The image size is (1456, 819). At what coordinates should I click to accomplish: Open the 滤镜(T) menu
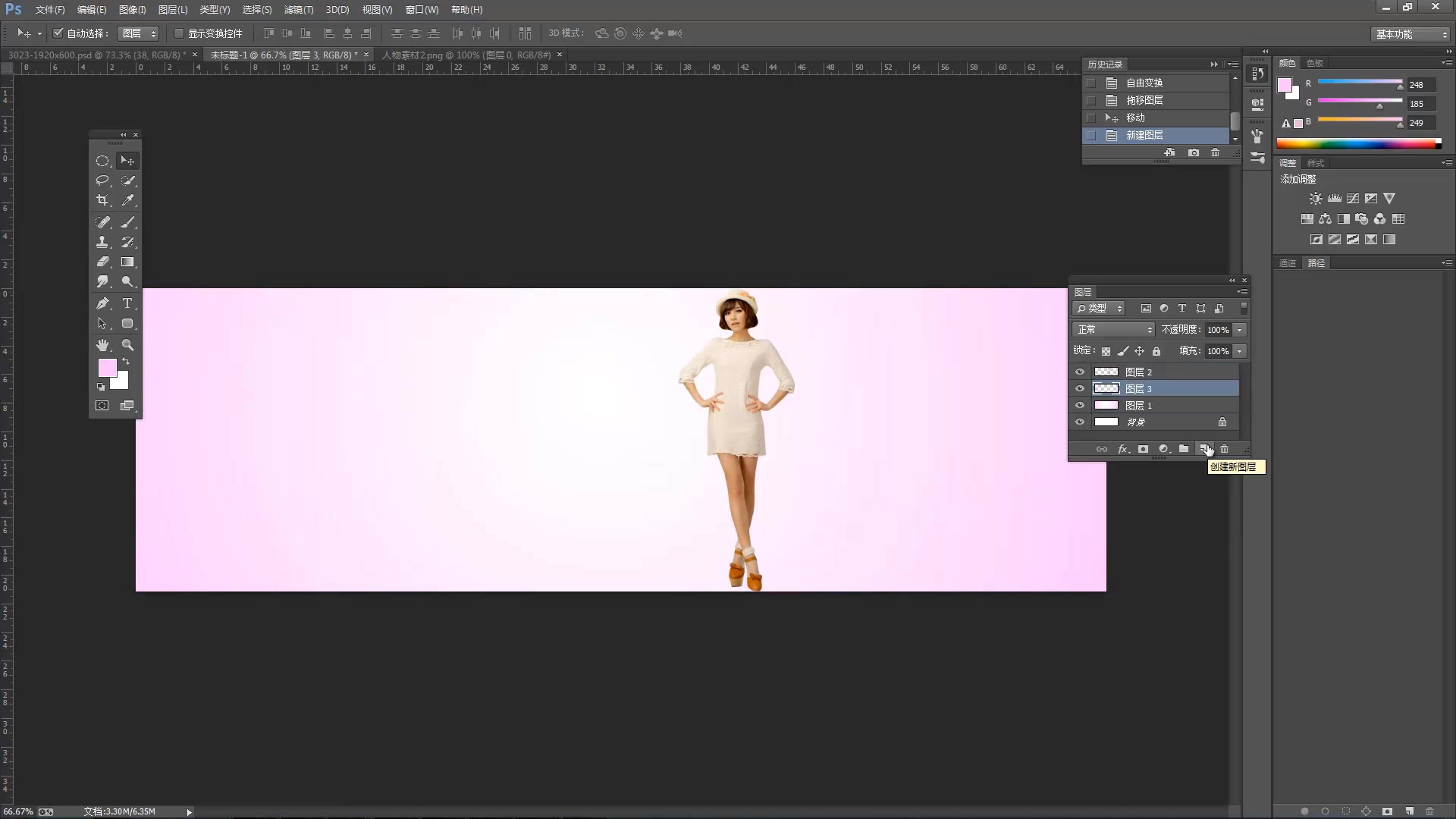(298, 10)
